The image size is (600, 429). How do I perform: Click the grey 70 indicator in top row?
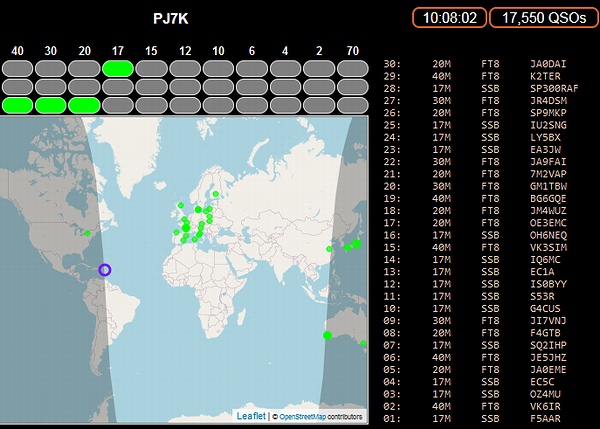tap(353, 69)
